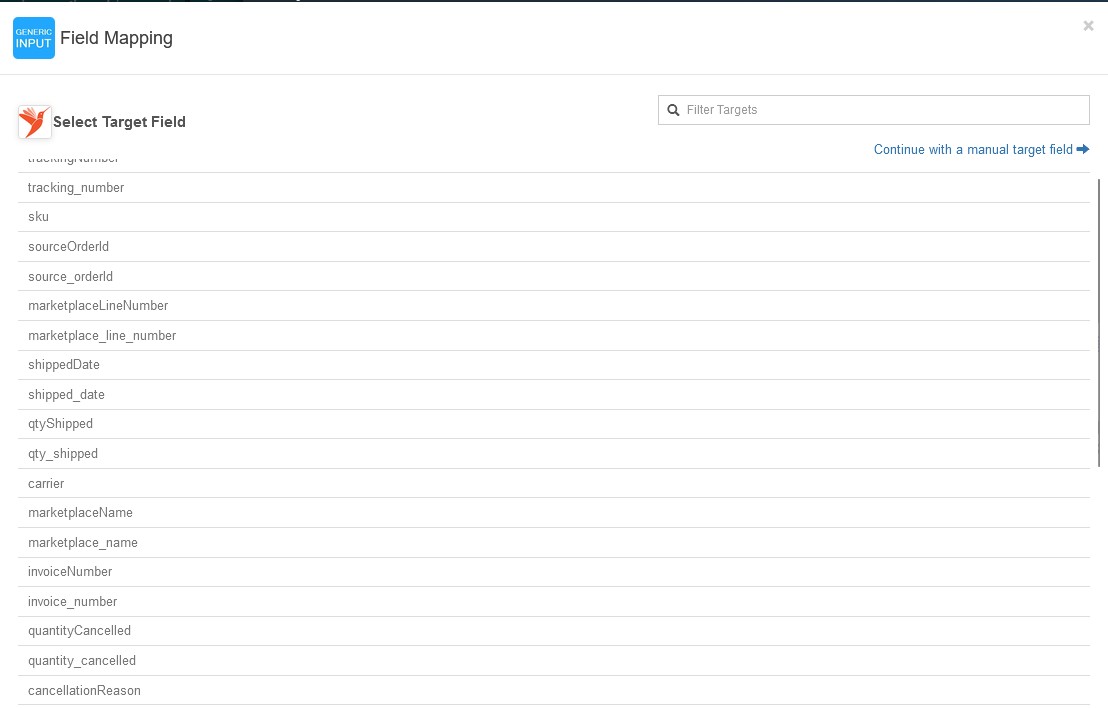This screenshot has width=1108, height=708.
Task: Select the qty_shipped field row
Action: coord(63,454)
